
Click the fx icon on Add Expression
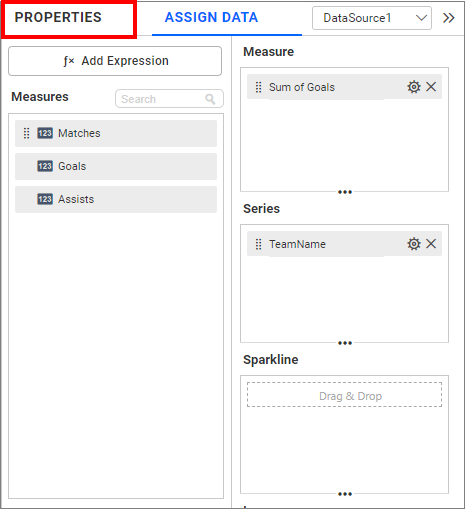tap(69, 61)
